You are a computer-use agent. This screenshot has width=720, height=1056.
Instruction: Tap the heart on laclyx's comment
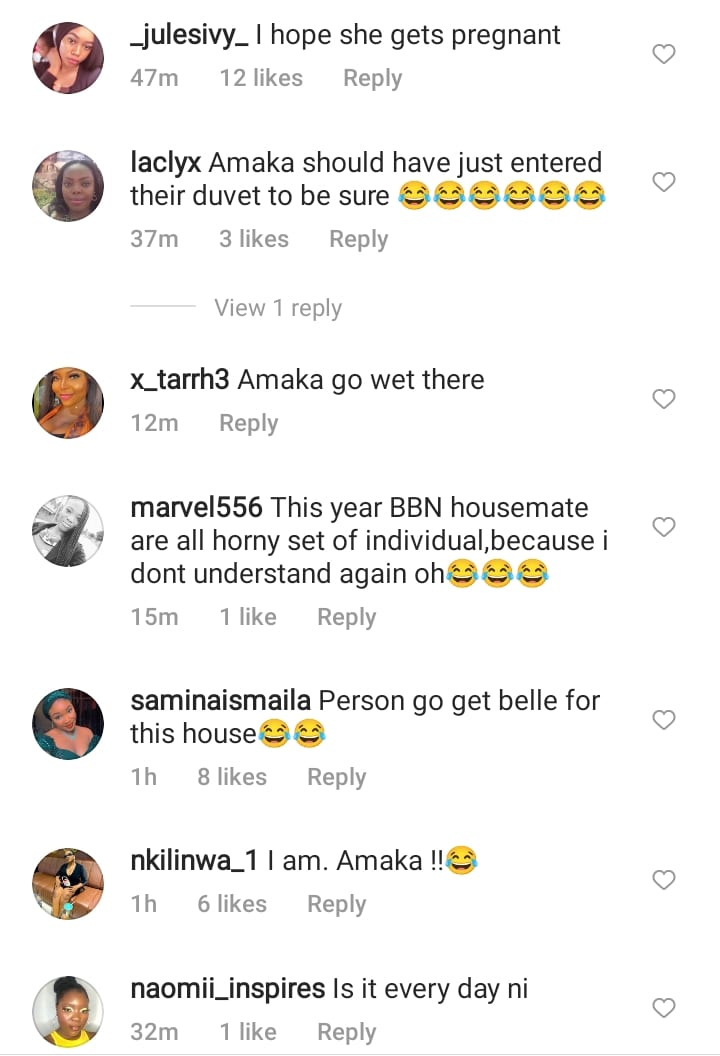point(663,181)
